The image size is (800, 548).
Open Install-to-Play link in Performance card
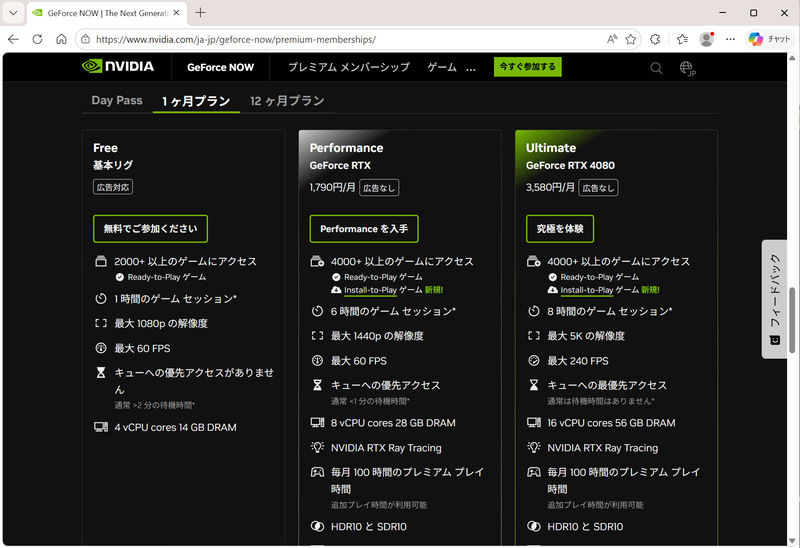coord(370,290)
